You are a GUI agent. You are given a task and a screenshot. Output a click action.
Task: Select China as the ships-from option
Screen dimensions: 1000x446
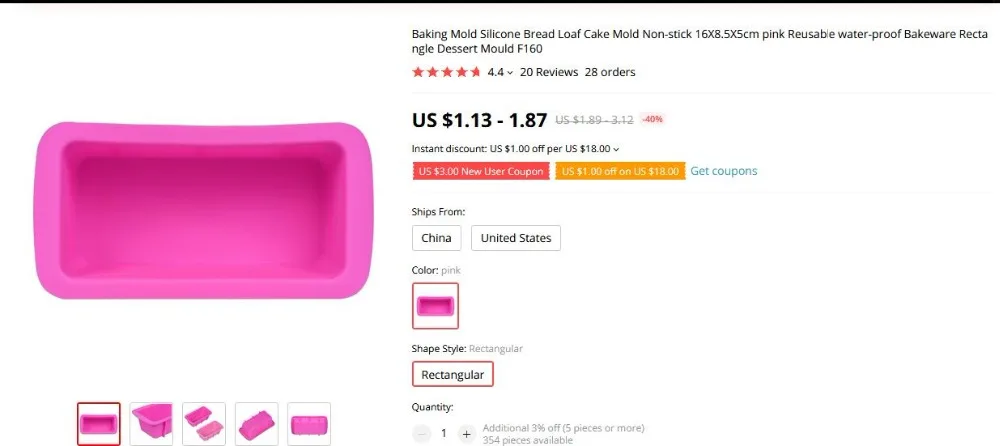tap(436, 238)
